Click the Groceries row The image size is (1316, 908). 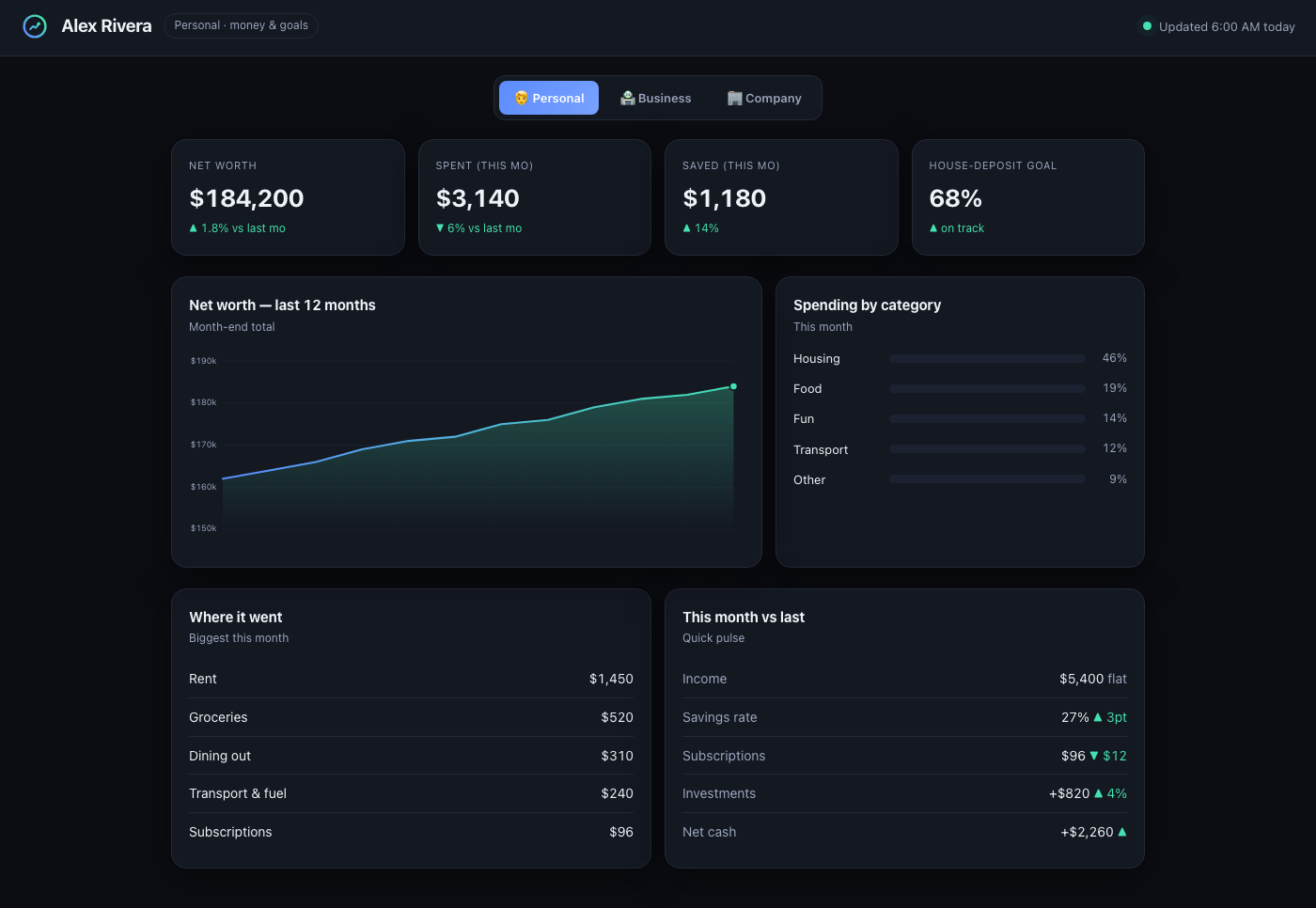(x=411, y=717)
